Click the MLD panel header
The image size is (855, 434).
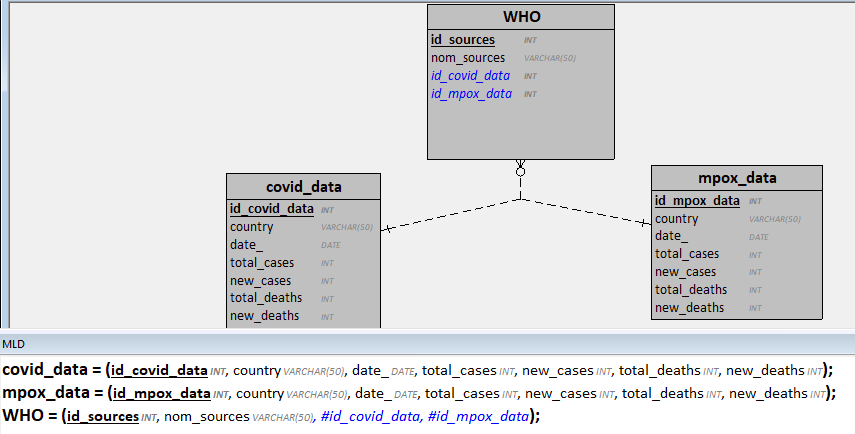428,343
